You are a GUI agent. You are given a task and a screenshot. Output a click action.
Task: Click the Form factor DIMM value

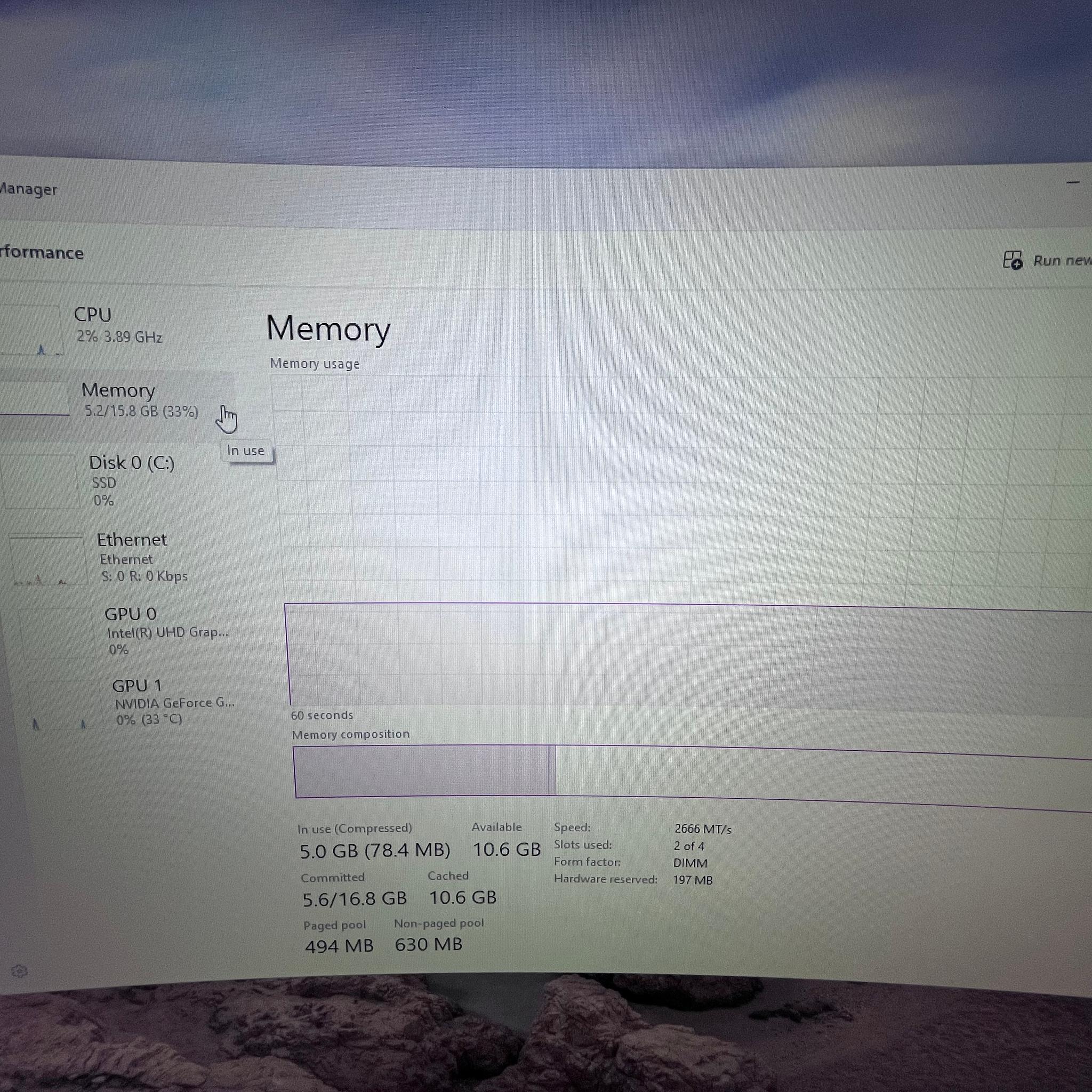(690, 863)
